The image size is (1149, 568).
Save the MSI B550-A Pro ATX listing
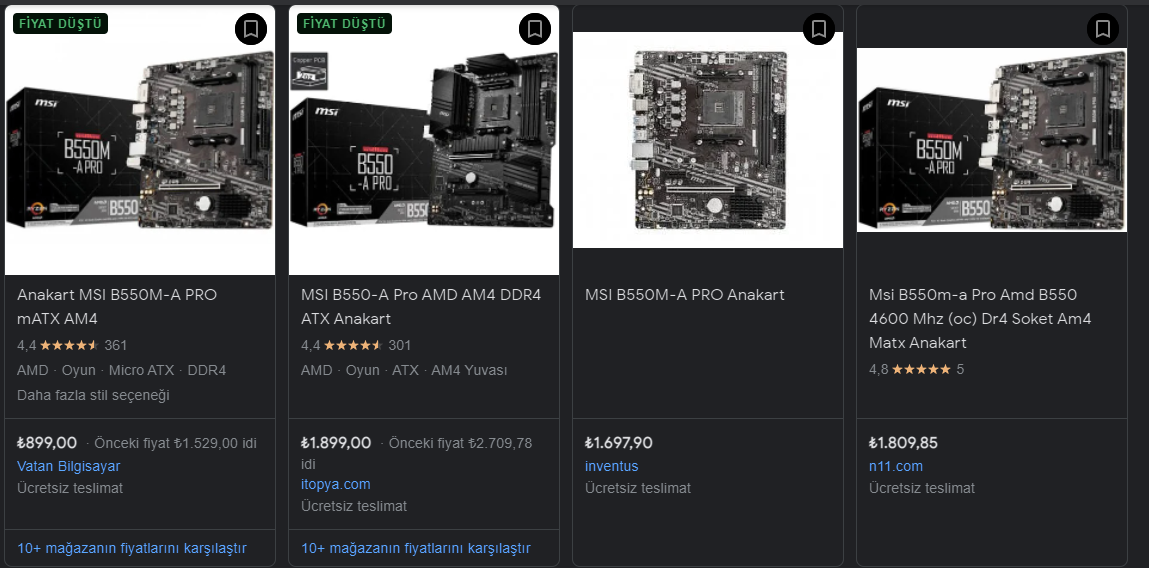tap(535, 29)
